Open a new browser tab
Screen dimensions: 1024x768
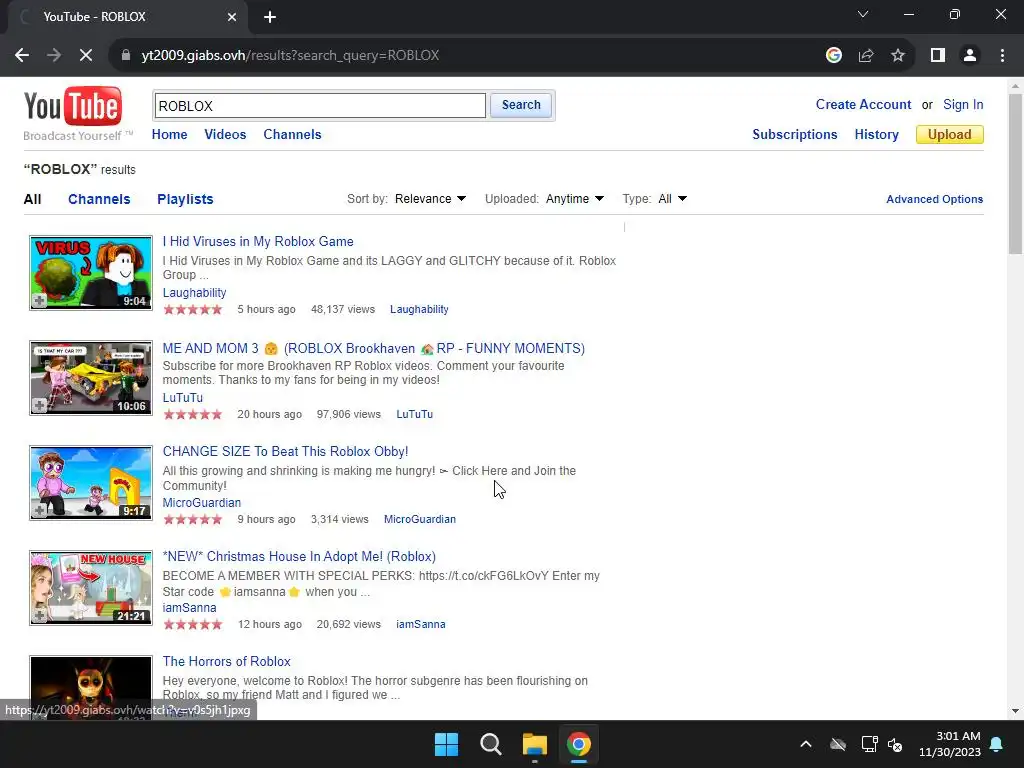click(x=270, y=17)
